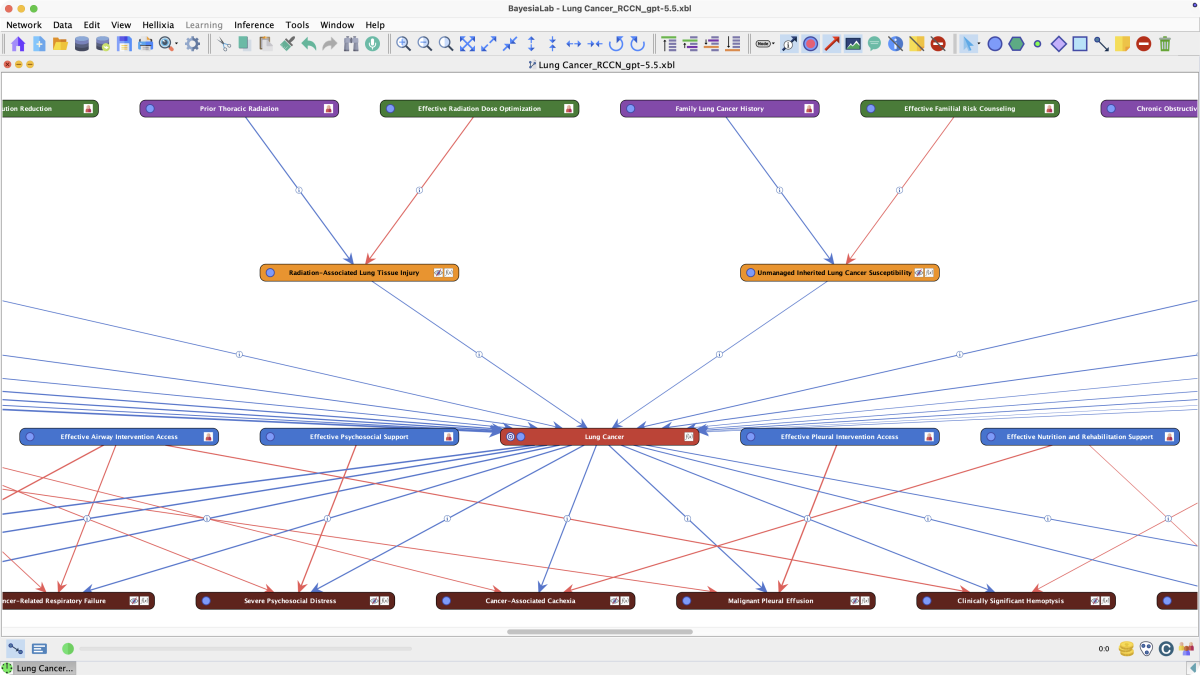Viewport: 1200px width, 675px height.
Task: Toggle the green speech-bubble comments button
Action: point(874,44)
